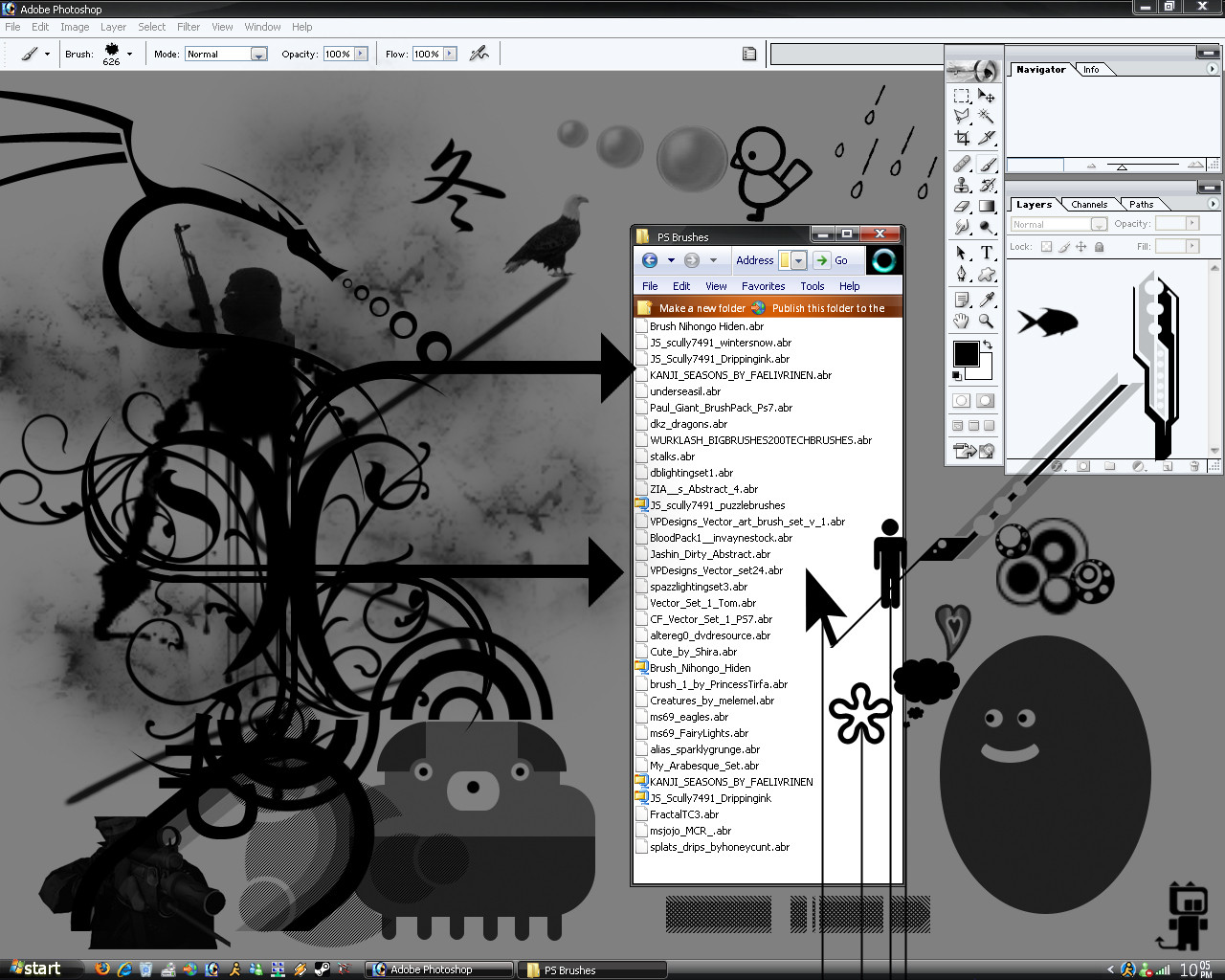Choose the Healing Brush tool

pos(962,164)
